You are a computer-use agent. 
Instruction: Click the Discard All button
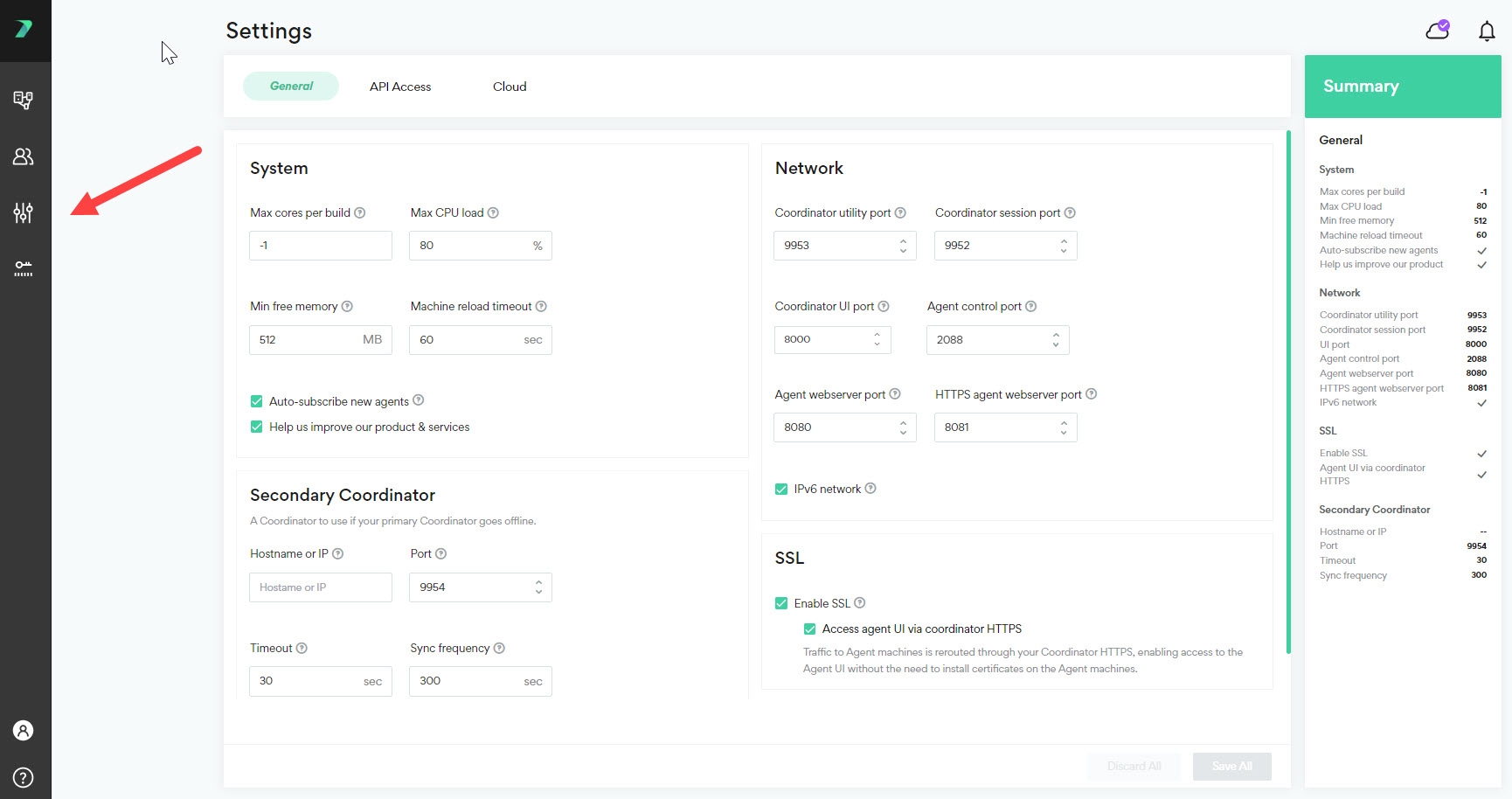click(1134, 767)
